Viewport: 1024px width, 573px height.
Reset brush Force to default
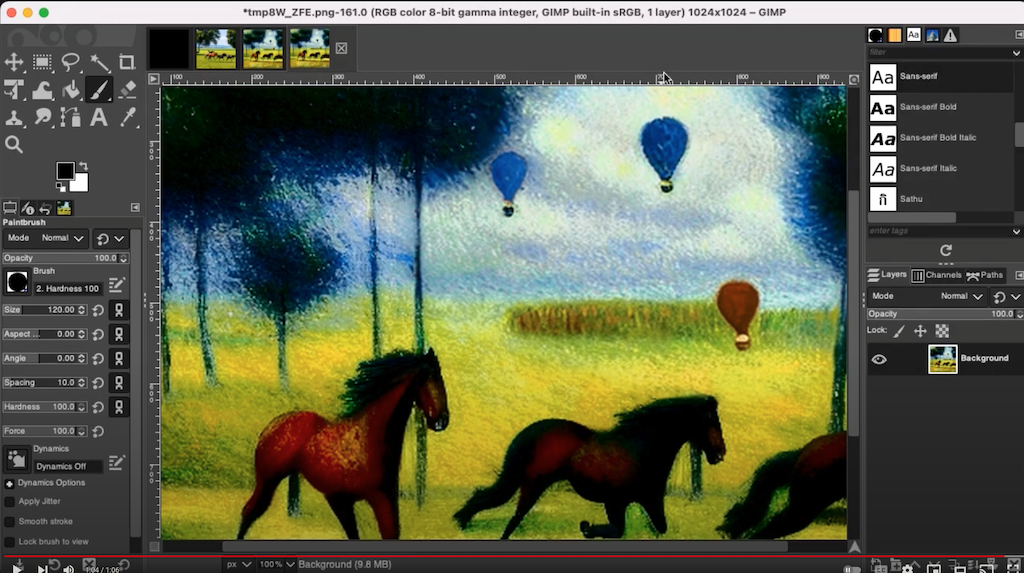(x=98, y=431)
